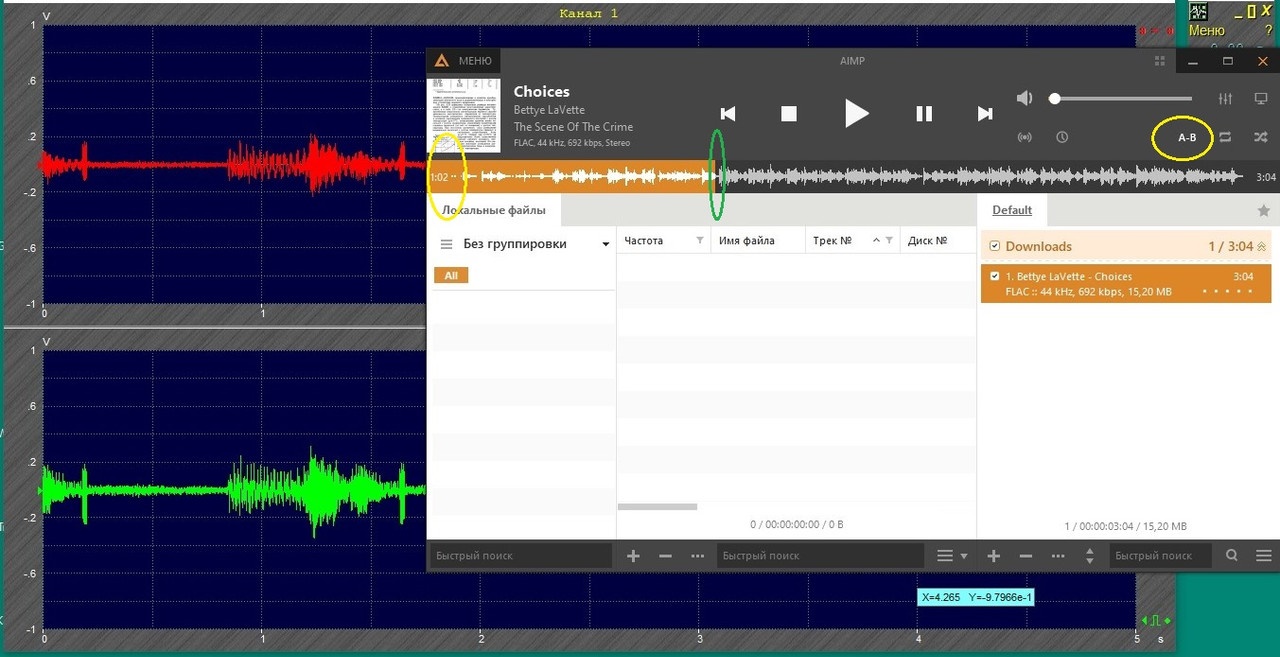Open the sleep timer clock icon
Viewport: 1280px width, 657px height.
click(1062, 137)
